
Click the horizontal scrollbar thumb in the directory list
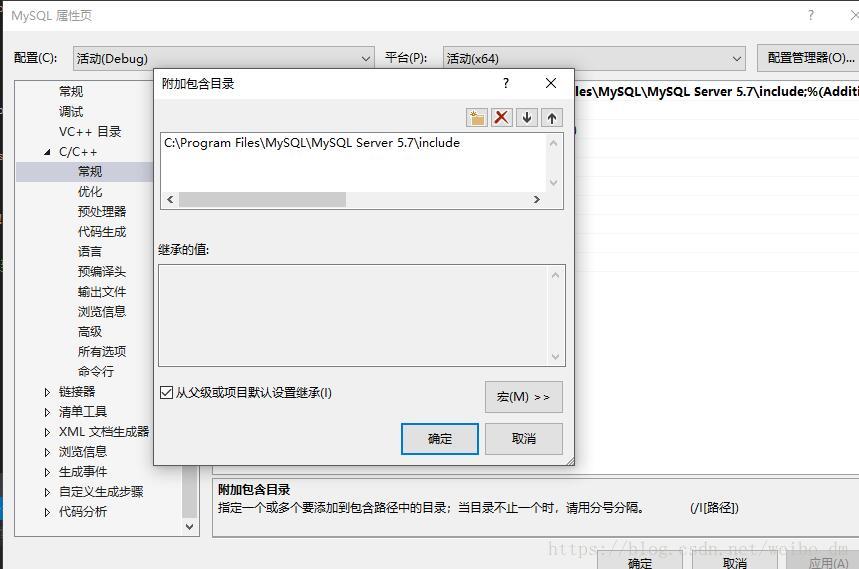[x=262, y=199]
